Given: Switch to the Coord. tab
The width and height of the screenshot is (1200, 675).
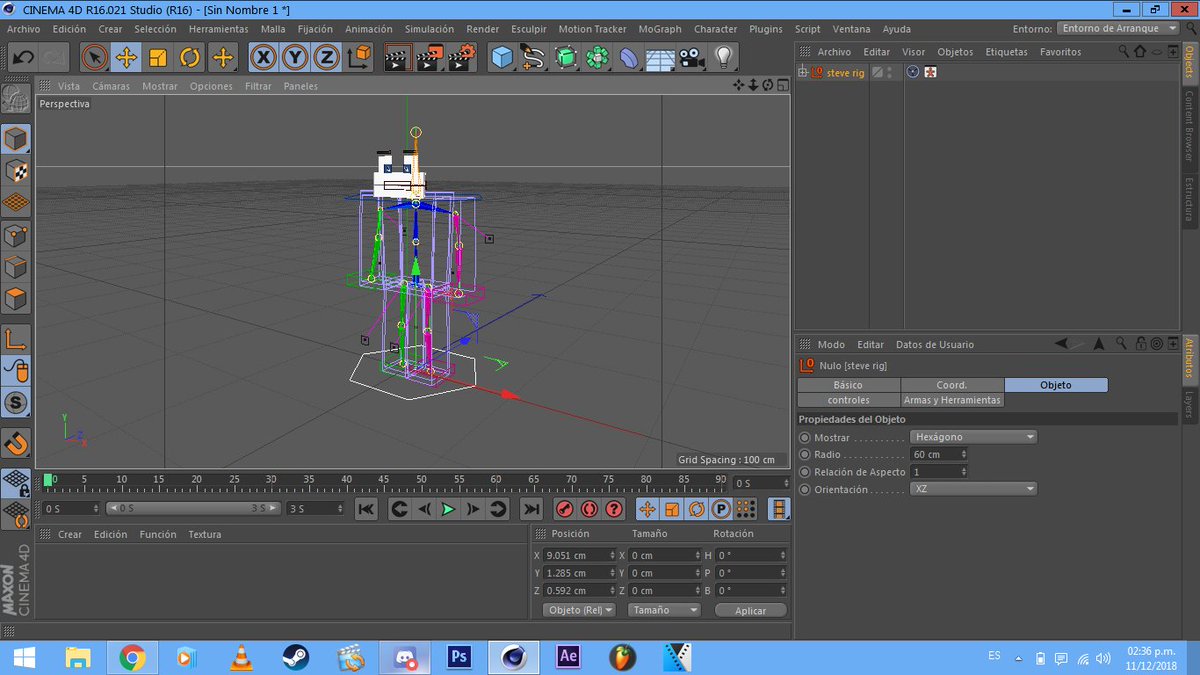Looking at the screenshot, I should (x=951, y=384).
